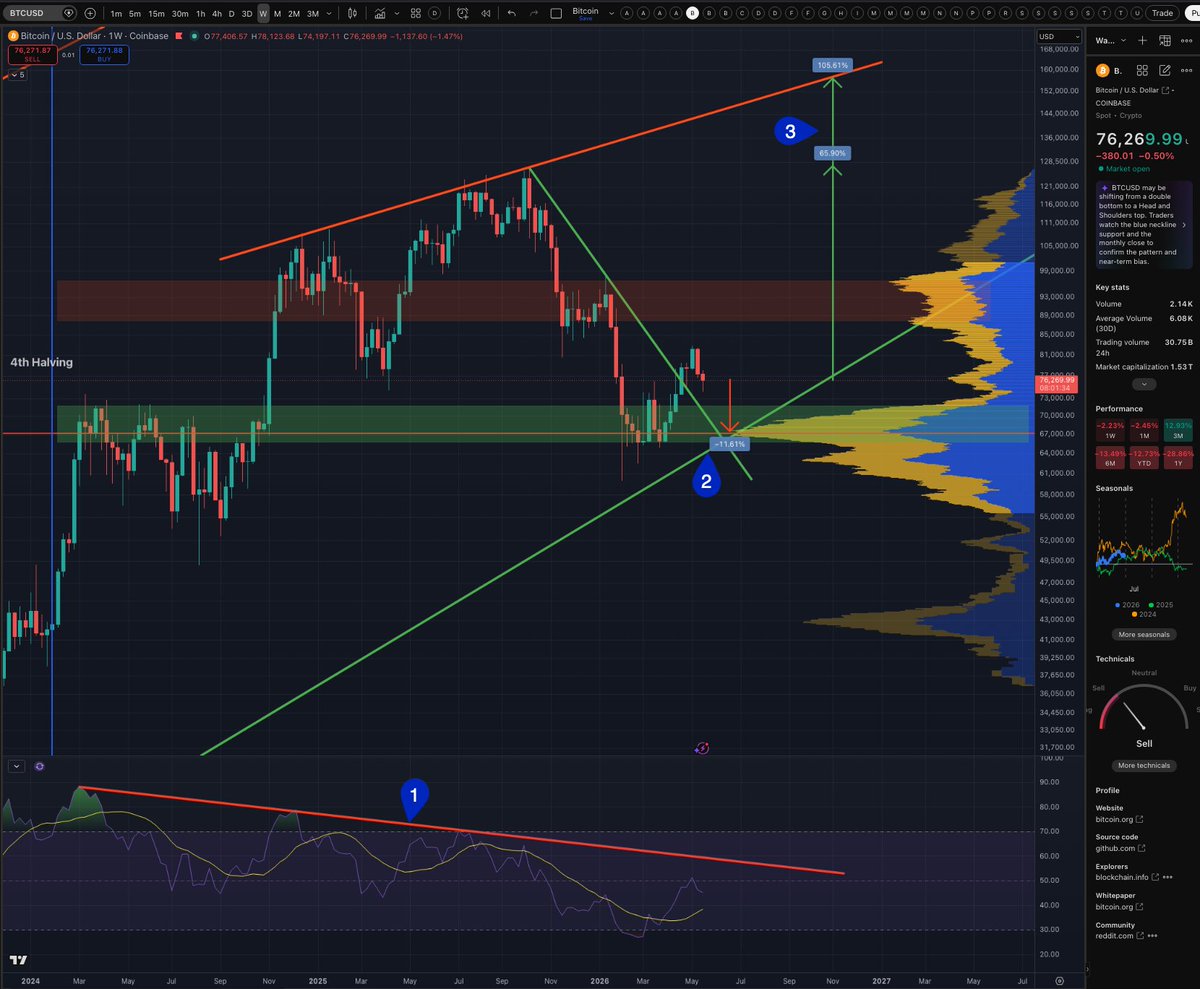Image resolution: width=1200 pixels, height=989 pixels.
Task: Choose the 3M timeframe
Action: coord(313,14)
